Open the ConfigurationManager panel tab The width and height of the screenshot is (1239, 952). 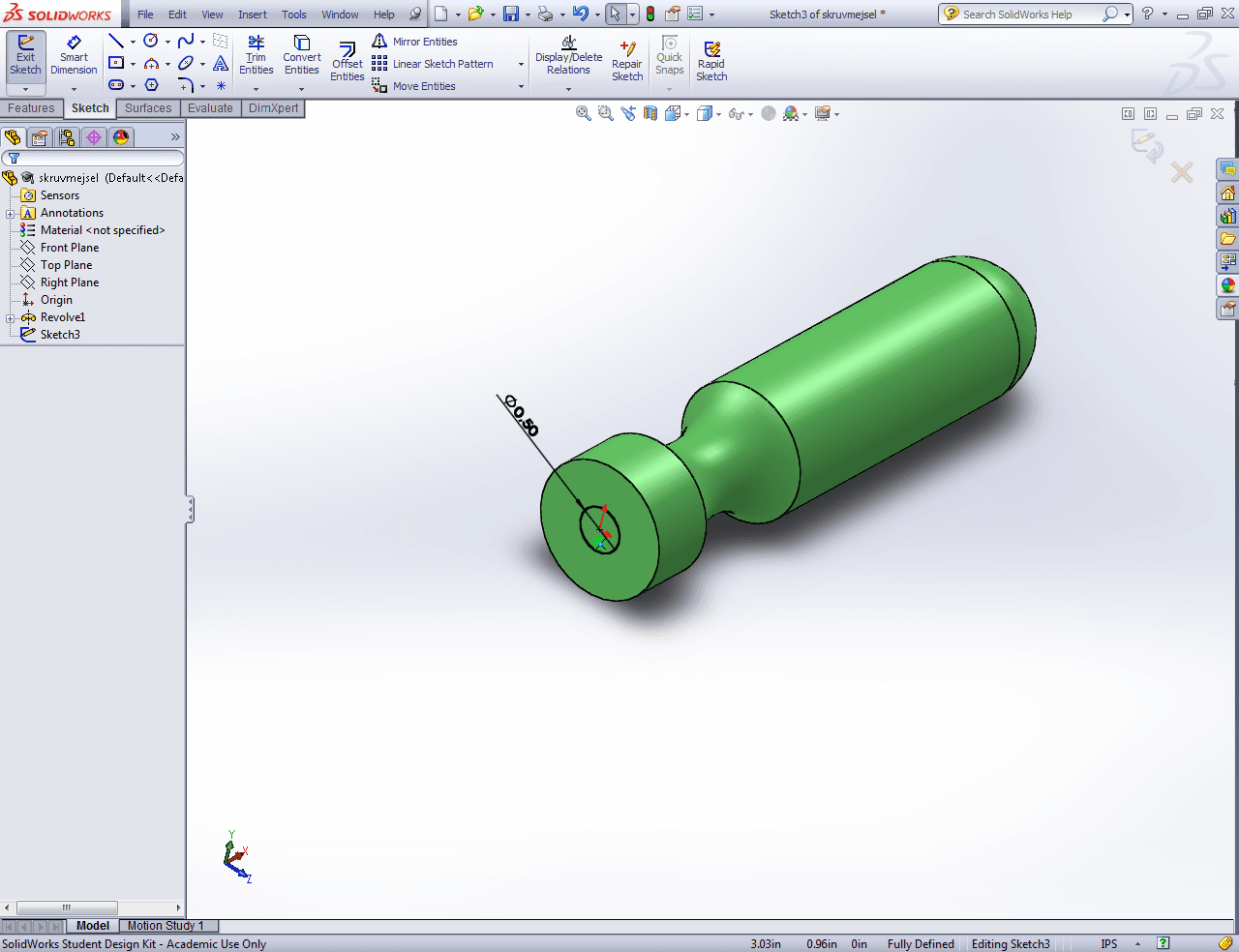click(67, 137)
